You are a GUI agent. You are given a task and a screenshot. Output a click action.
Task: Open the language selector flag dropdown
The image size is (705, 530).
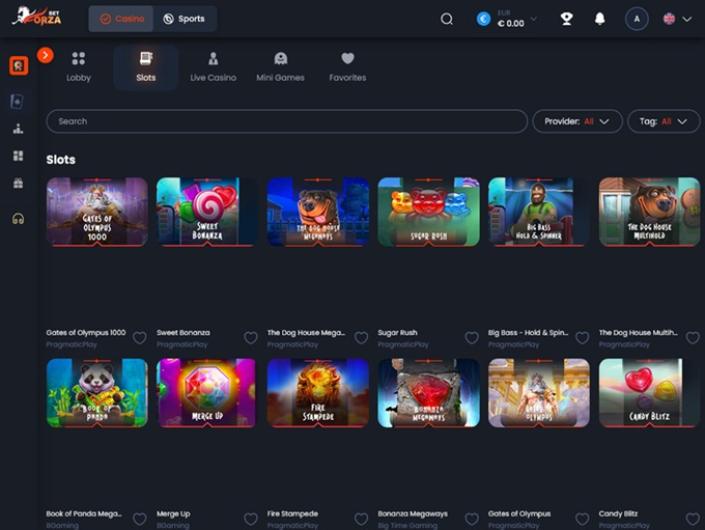pos(677,18)
